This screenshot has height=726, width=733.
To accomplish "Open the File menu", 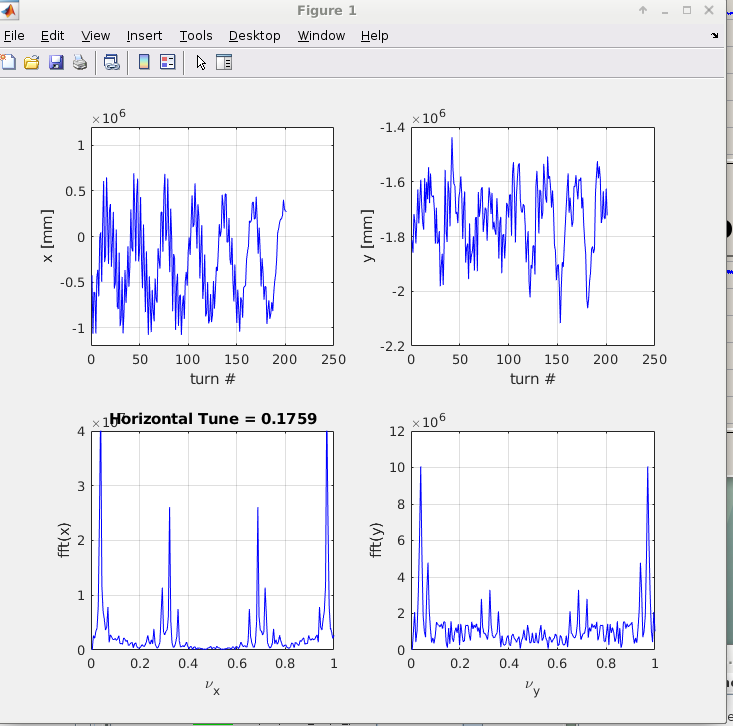I will 14,35.
